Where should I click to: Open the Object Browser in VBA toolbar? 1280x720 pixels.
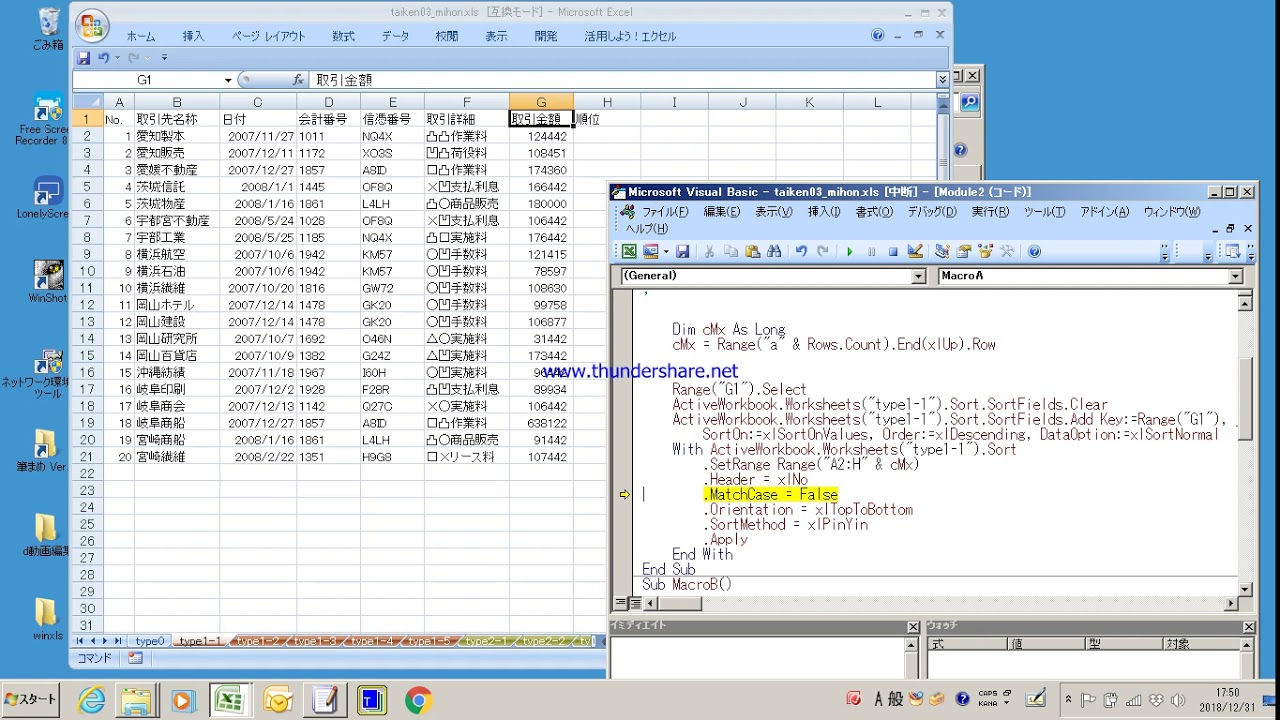[x=986, y=252]
